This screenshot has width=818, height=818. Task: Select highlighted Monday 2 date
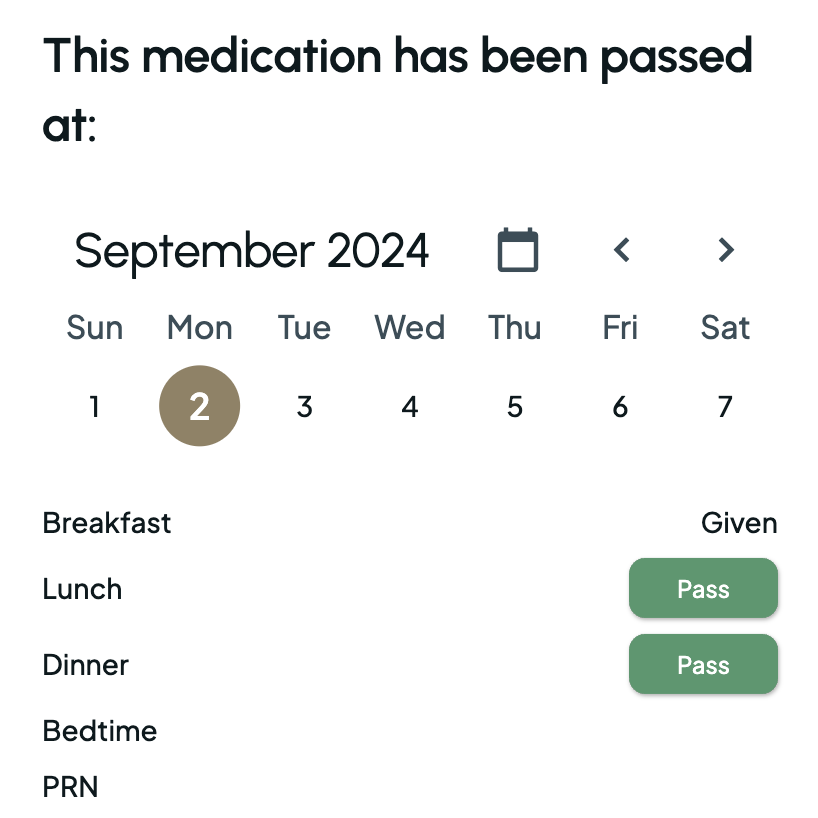point(200,406)
